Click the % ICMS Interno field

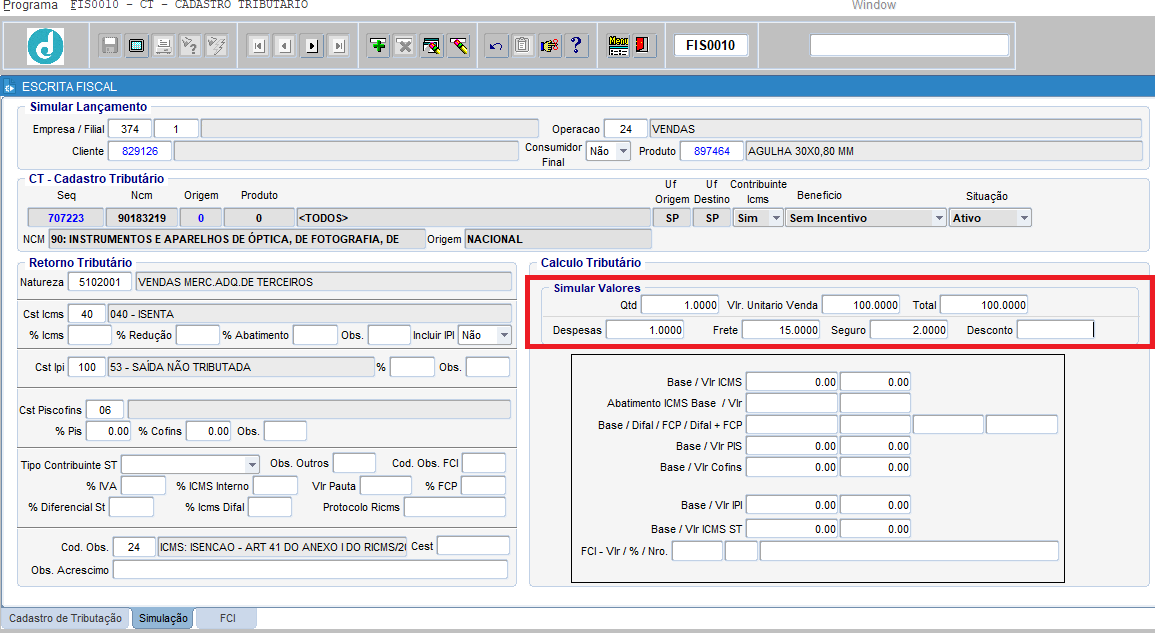[276, 486]
